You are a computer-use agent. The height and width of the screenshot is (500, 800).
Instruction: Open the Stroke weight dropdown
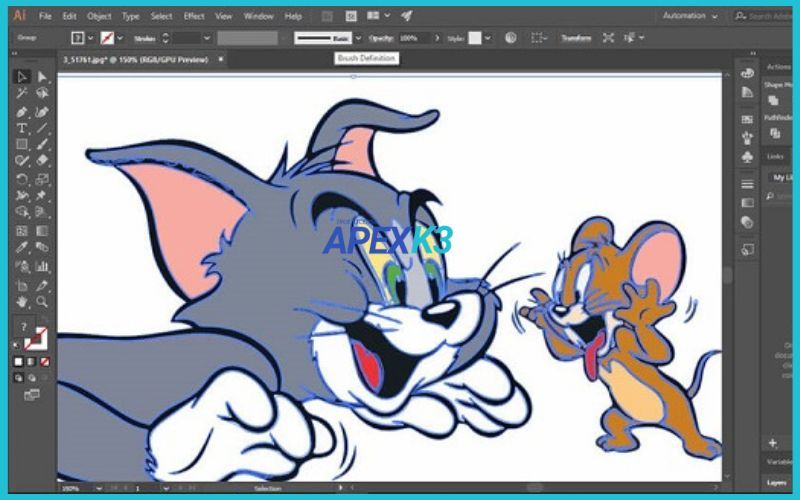coord(207,38)
